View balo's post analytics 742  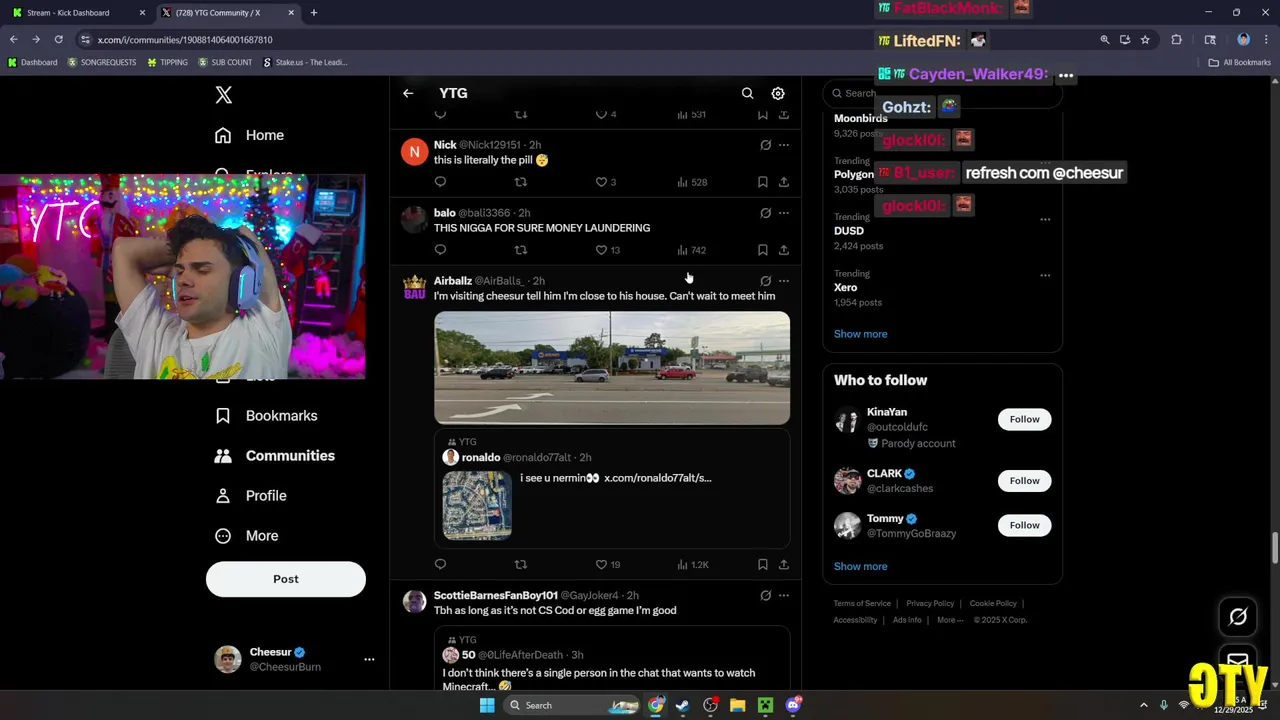pos(692,250)
